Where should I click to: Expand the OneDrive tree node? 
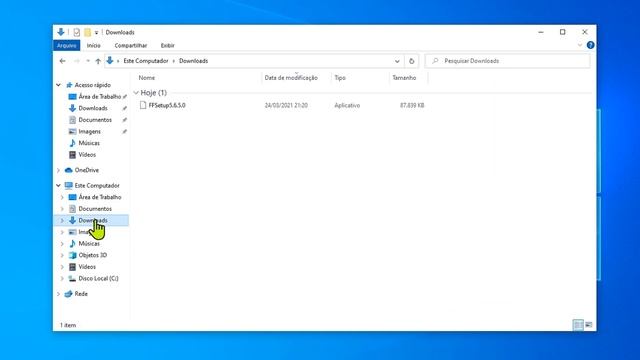[x=58, y=170]
